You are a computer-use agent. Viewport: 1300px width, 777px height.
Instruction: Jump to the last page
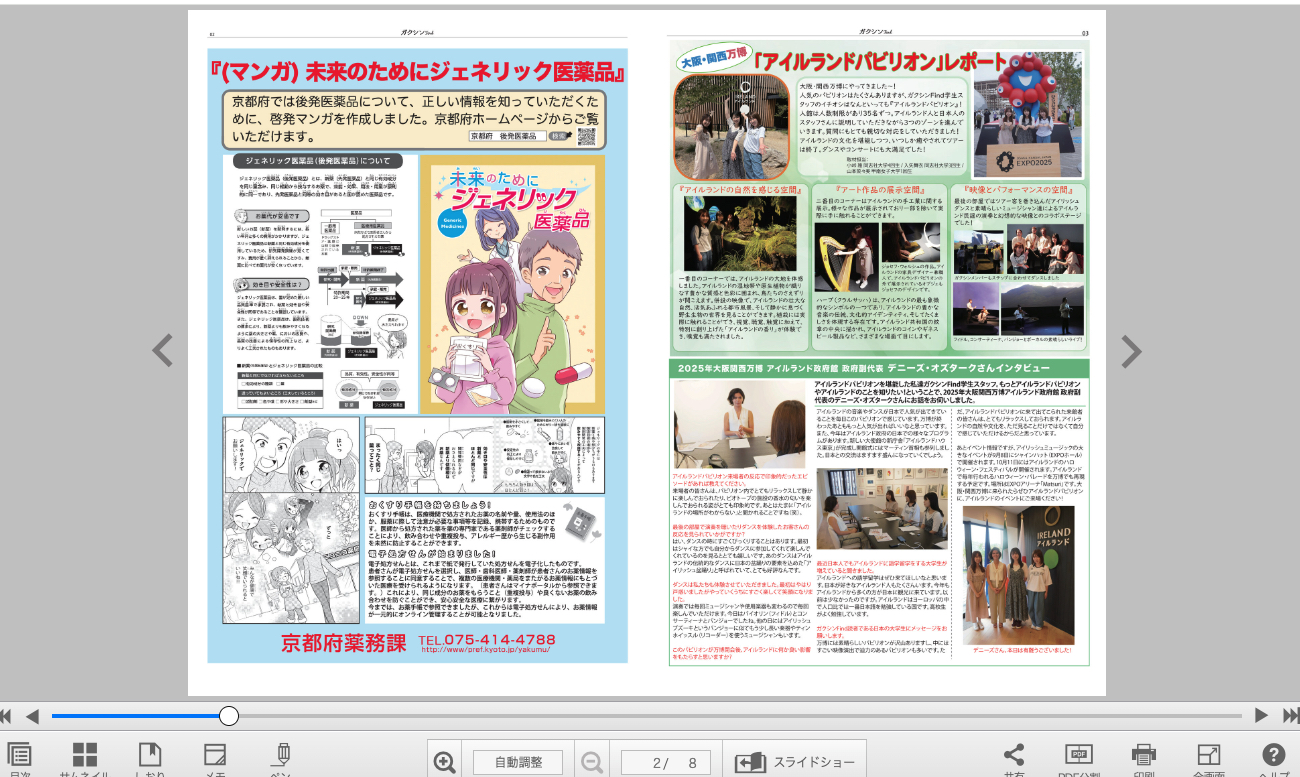click(x=1291, y=715)
